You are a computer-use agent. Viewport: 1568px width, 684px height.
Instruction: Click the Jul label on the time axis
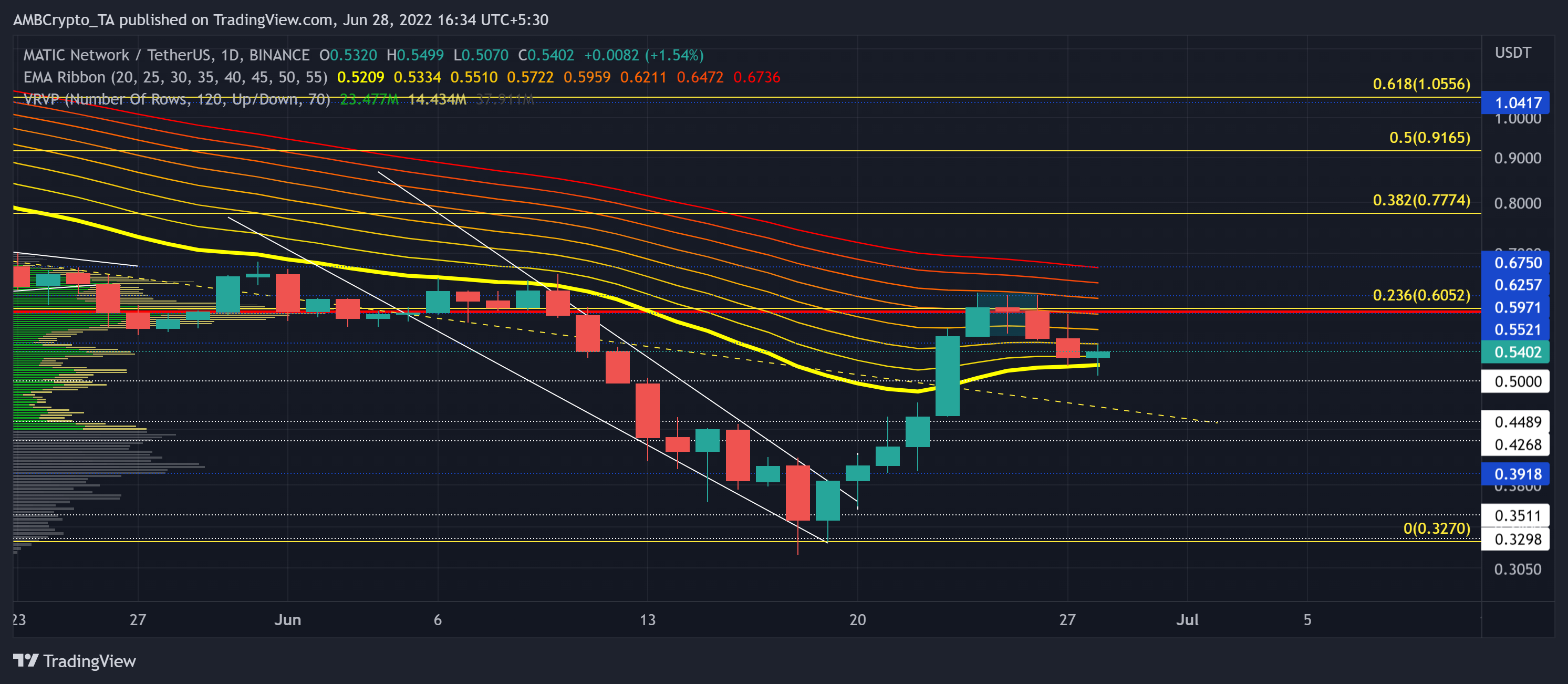(1186, 619)
